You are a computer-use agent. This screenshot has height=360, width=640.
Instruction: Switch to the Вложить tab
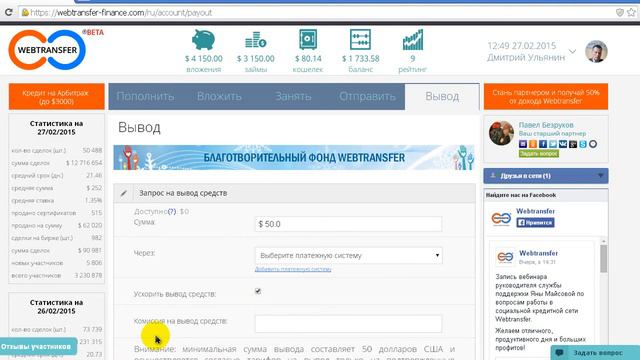pos(219,96)
